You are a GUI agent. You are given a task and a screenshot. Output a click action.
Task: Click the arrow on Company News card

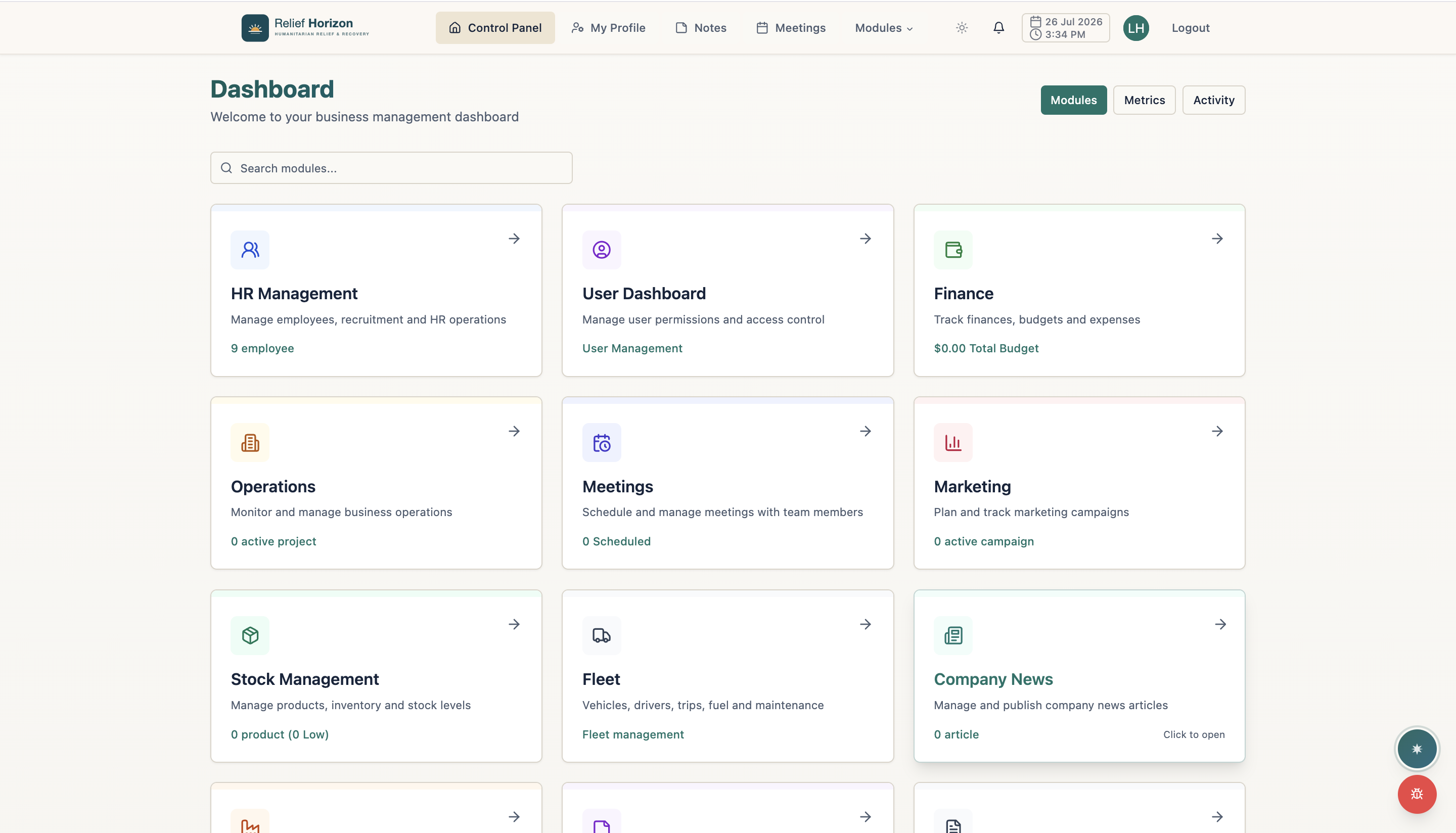1220,624
